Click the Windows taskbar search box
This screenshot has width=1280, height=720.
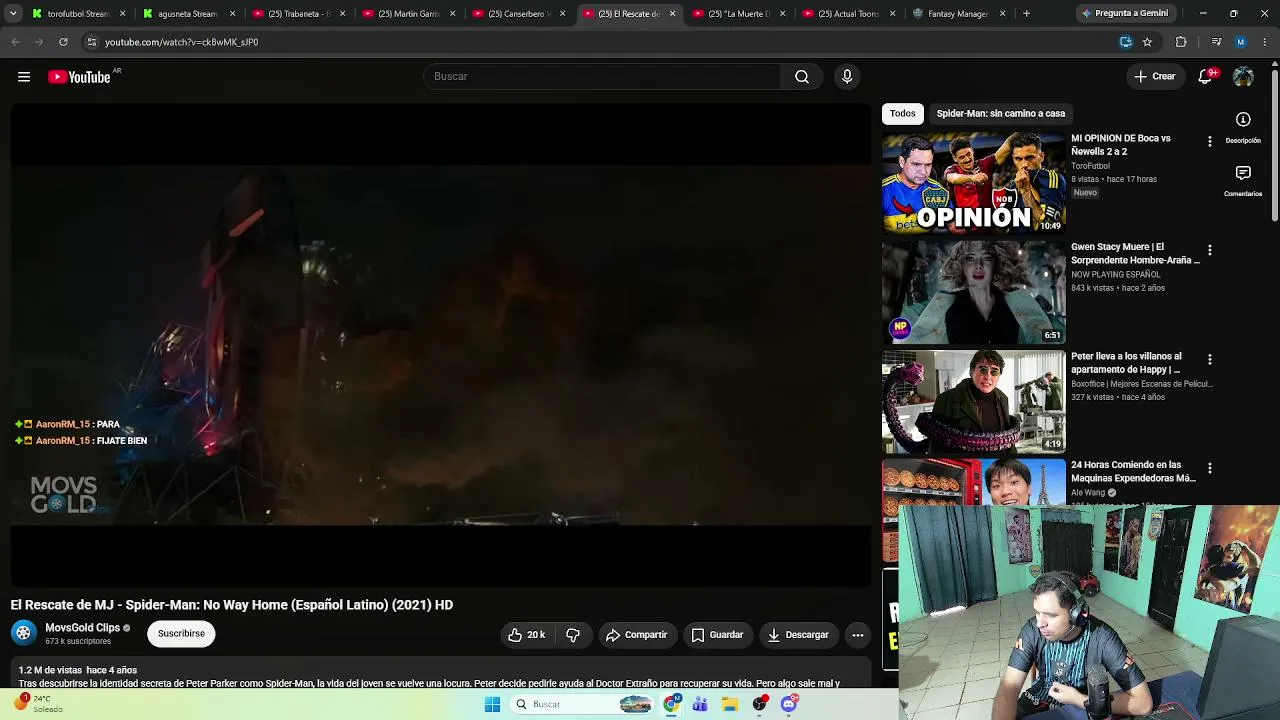[582, 704]
